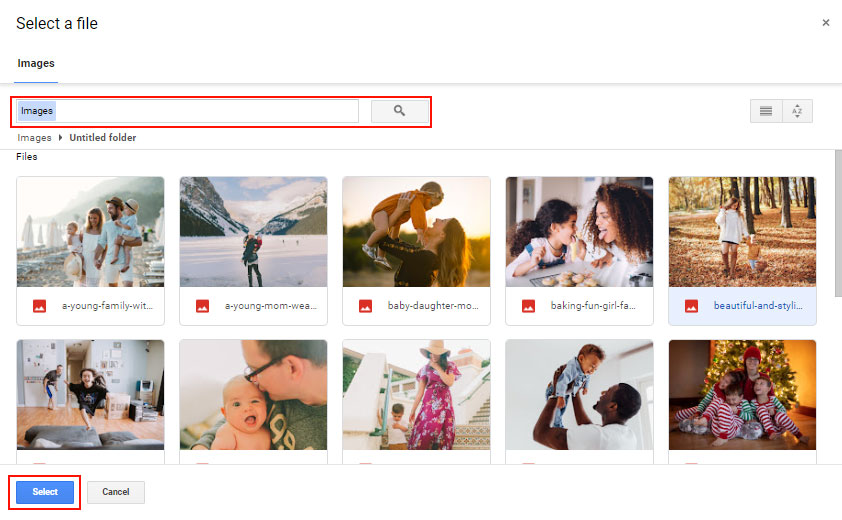
Task: Focus the search field containing Images
Action: [187, 111]
